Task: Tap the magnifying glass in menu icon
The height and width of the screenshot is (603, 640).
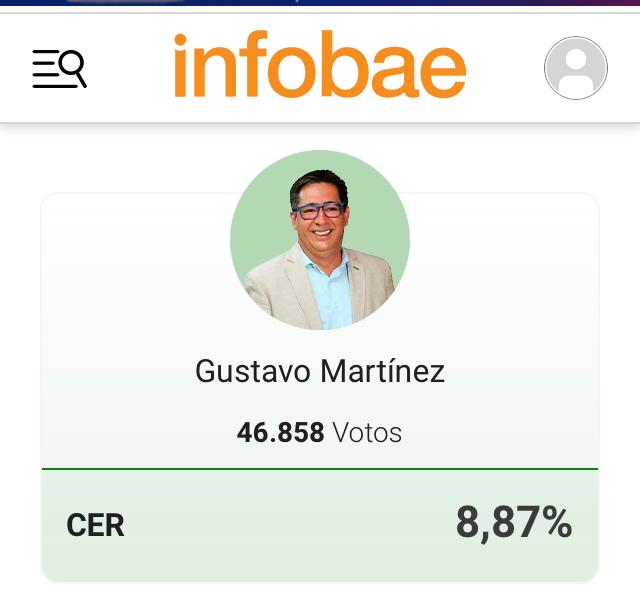Action: click(x=73, y=68)
